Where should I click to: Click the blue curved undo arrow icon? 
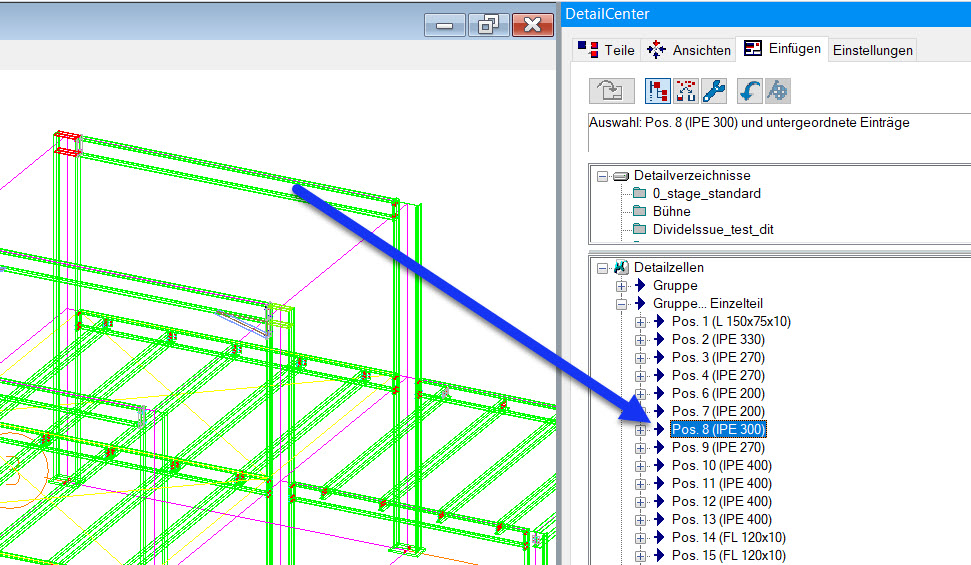pos(749,91)
